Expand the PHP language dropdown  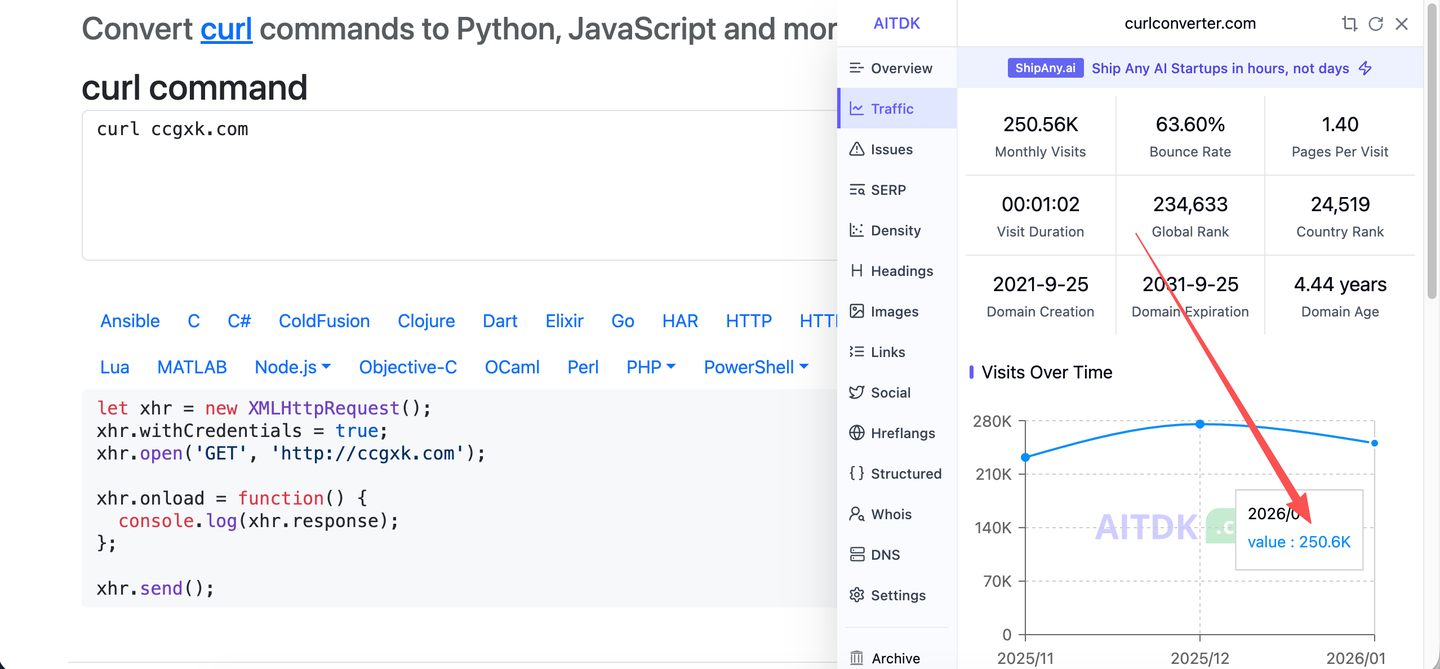point(650,367)
